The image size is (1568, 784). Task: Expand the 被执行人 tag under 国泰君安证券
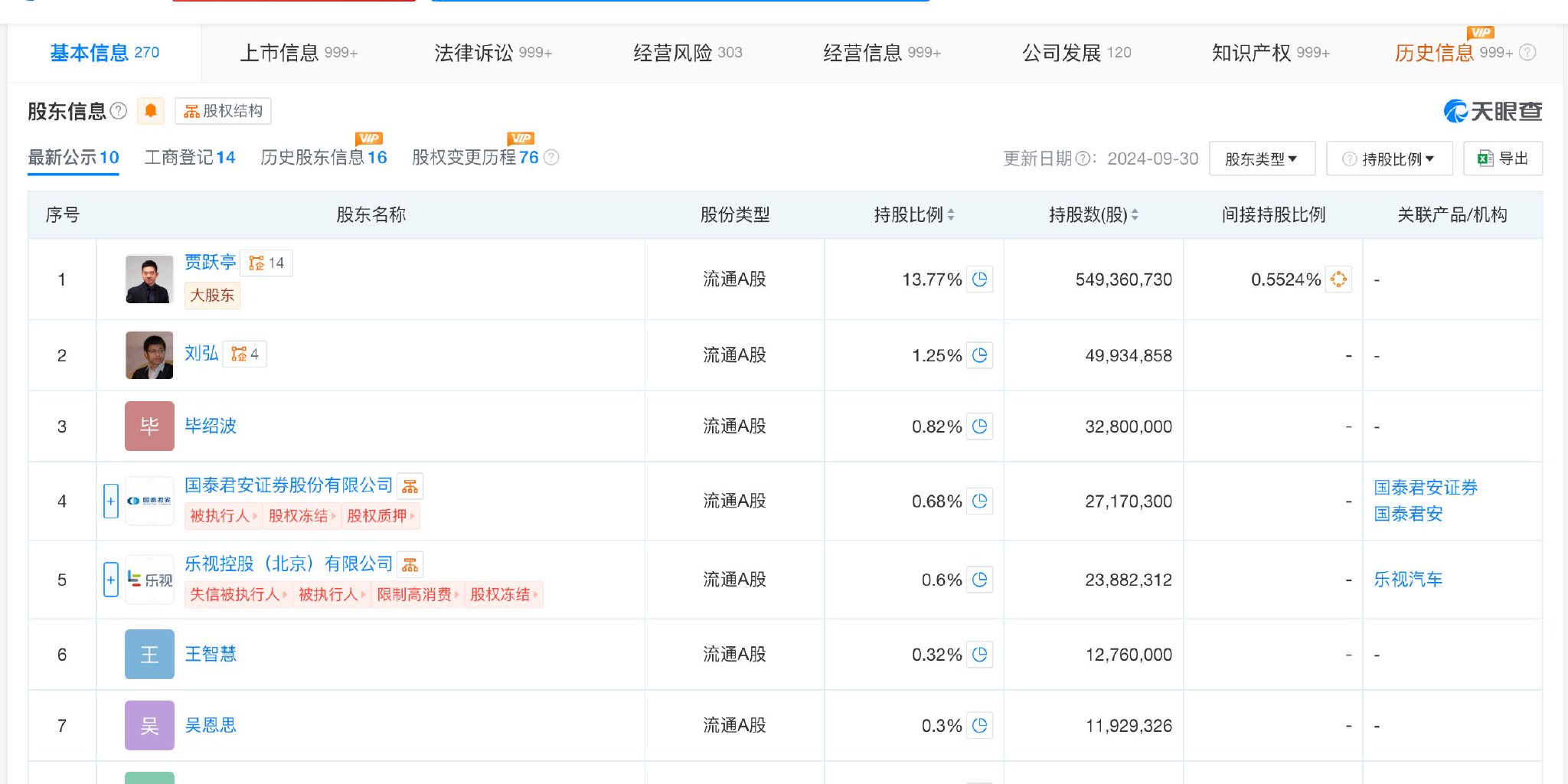pos(224,516)
